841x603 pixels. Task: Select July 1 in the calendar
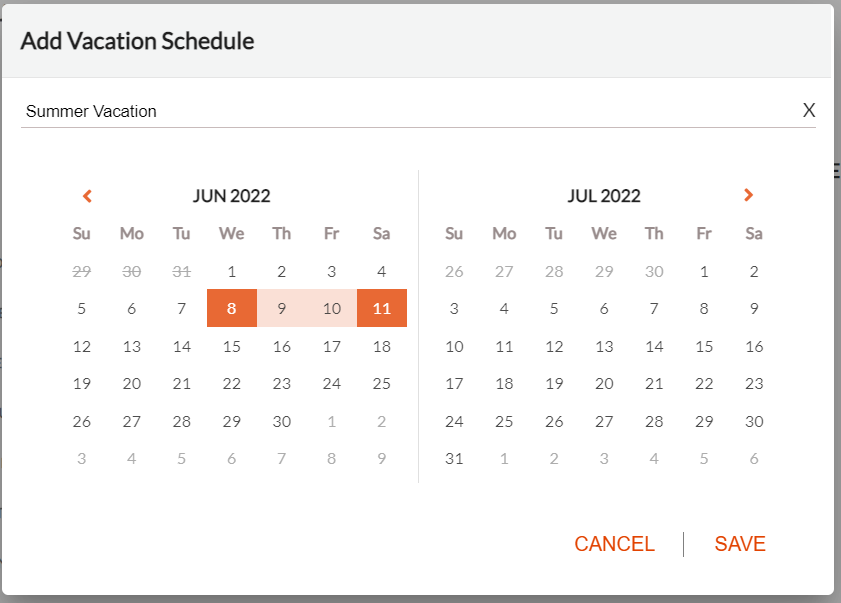tap(704, 271)
